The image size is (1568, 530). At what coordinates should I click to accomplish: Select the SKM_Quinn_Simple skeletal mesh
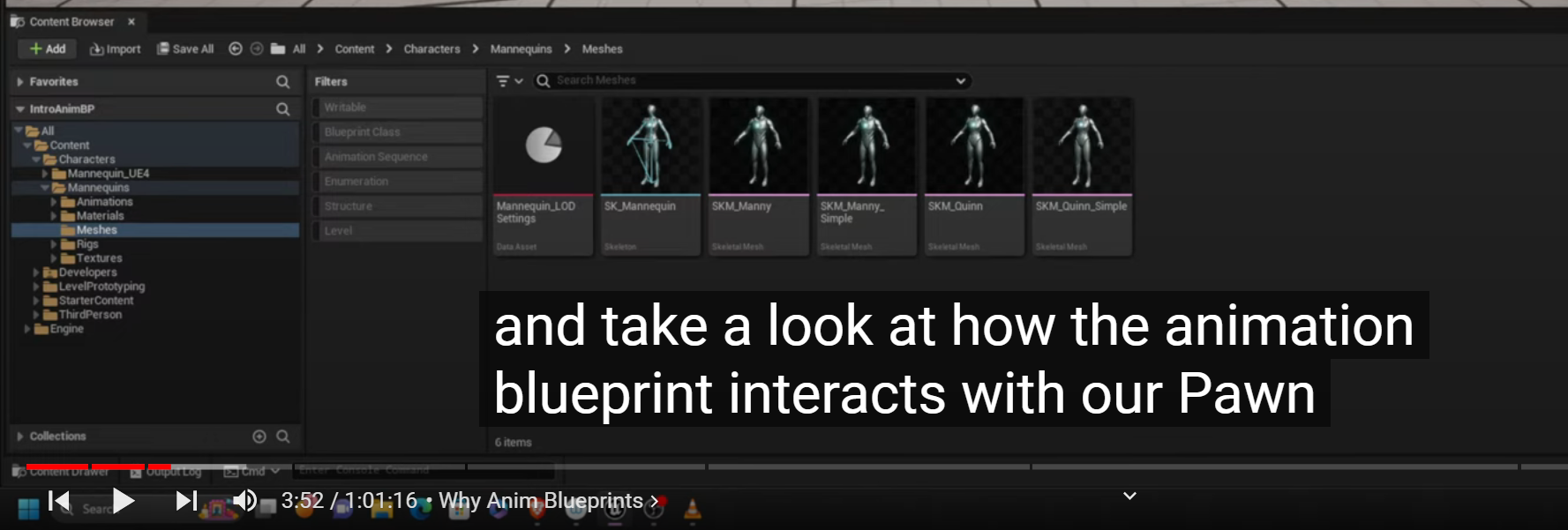coord(1083,176)
